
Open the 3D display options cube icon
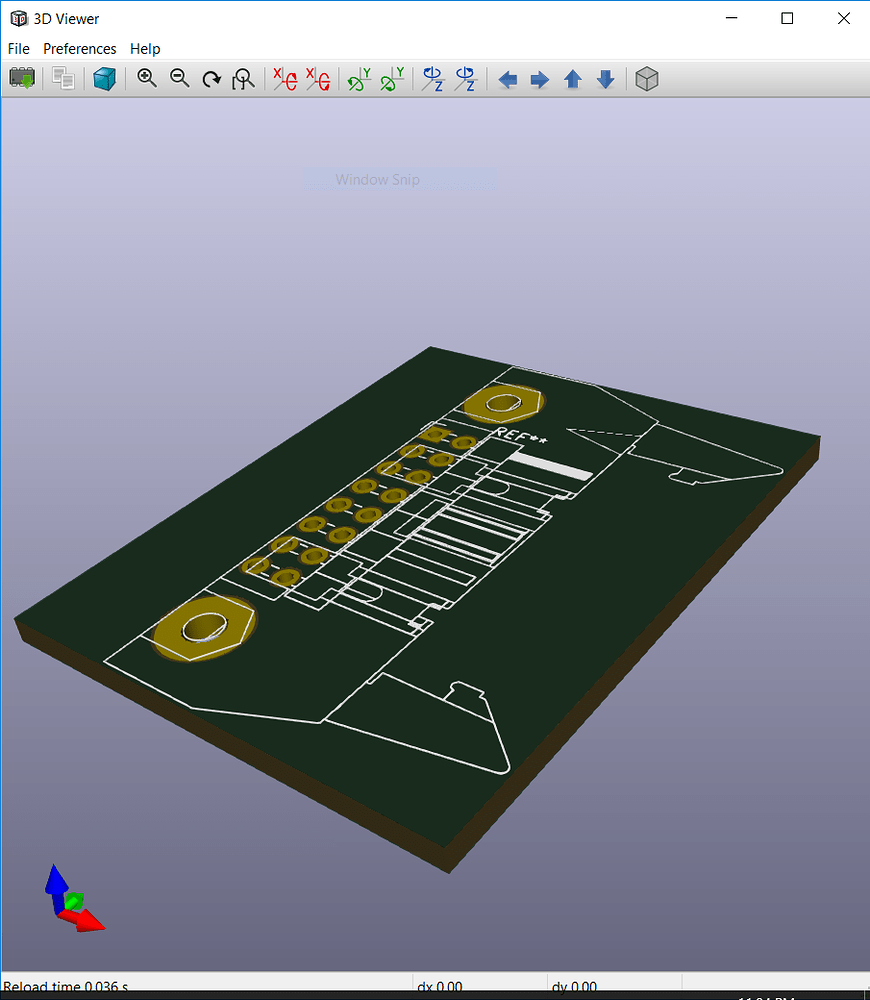[105, 79]
